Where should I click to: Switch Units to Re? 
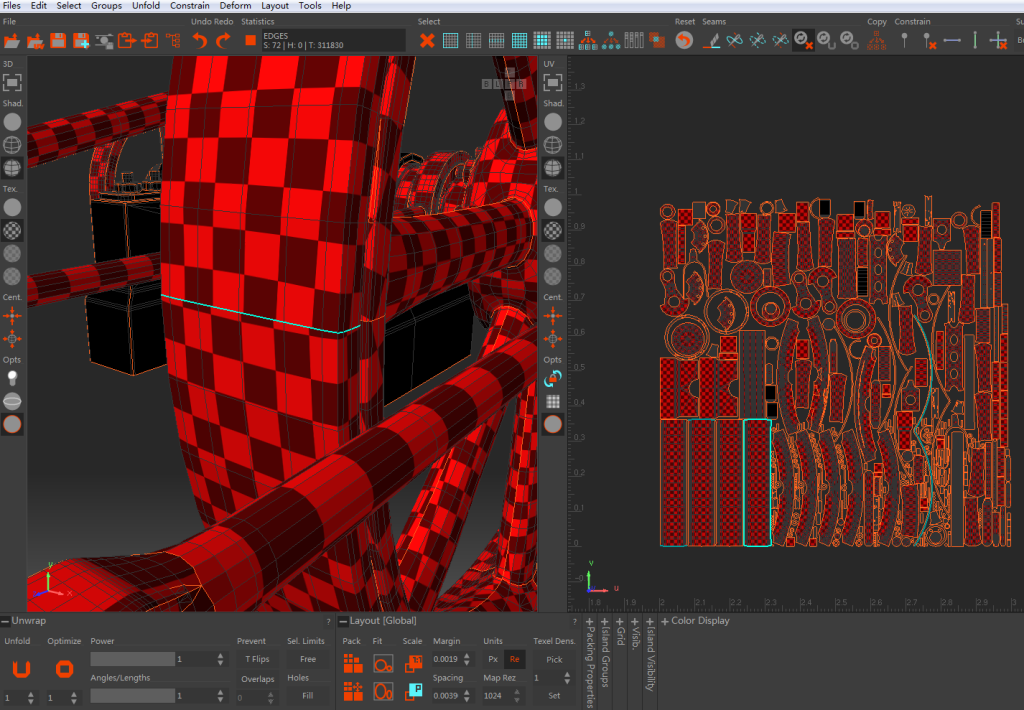pyautogui.click(x=515, y=659)
